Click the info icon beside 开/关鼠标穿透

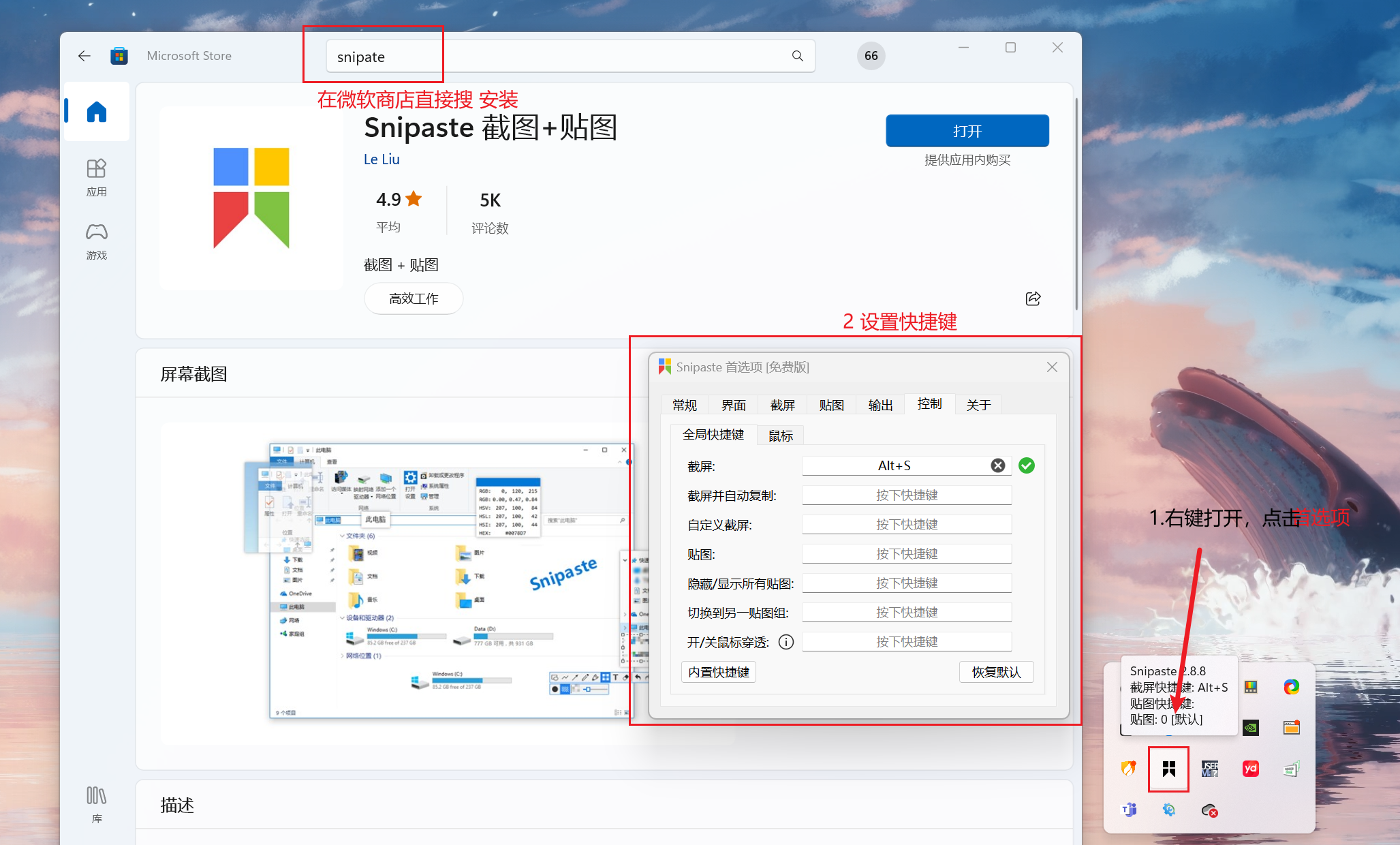[x=786, y=642]
